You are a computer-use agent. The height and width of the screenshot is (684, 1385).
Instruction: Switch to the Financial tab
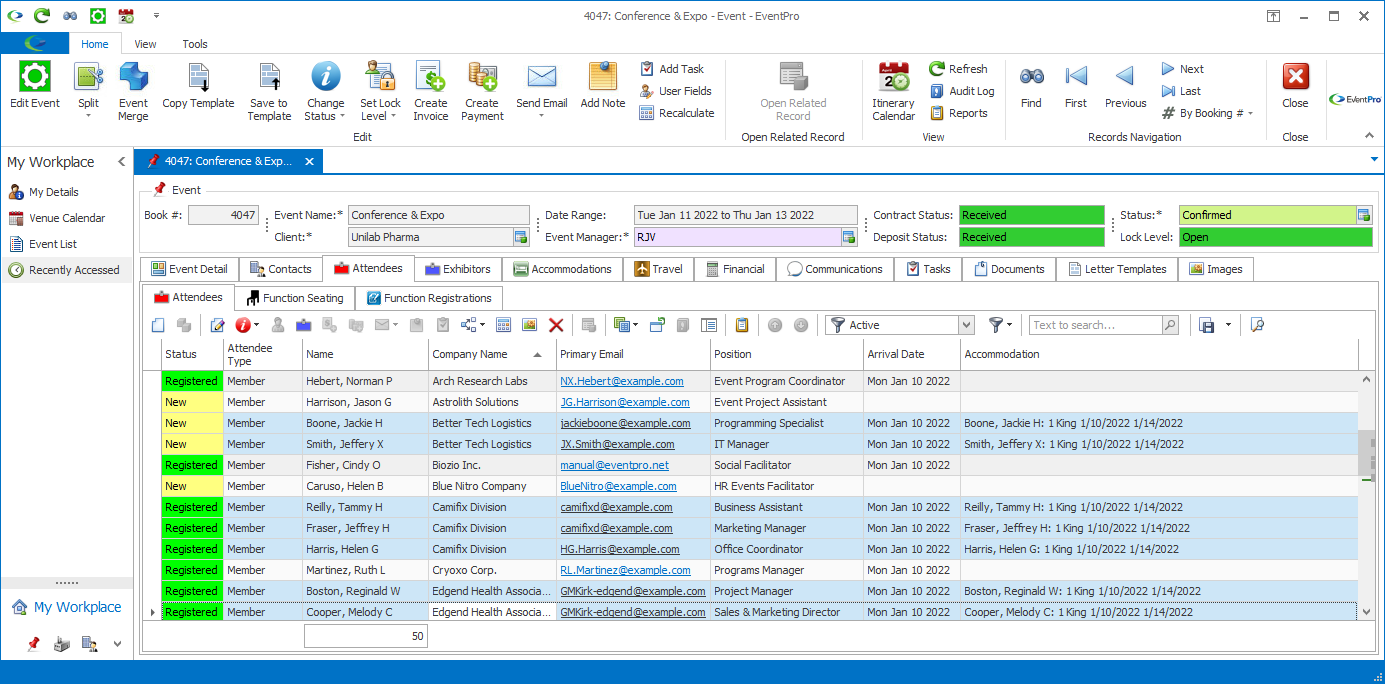(735, 269)
